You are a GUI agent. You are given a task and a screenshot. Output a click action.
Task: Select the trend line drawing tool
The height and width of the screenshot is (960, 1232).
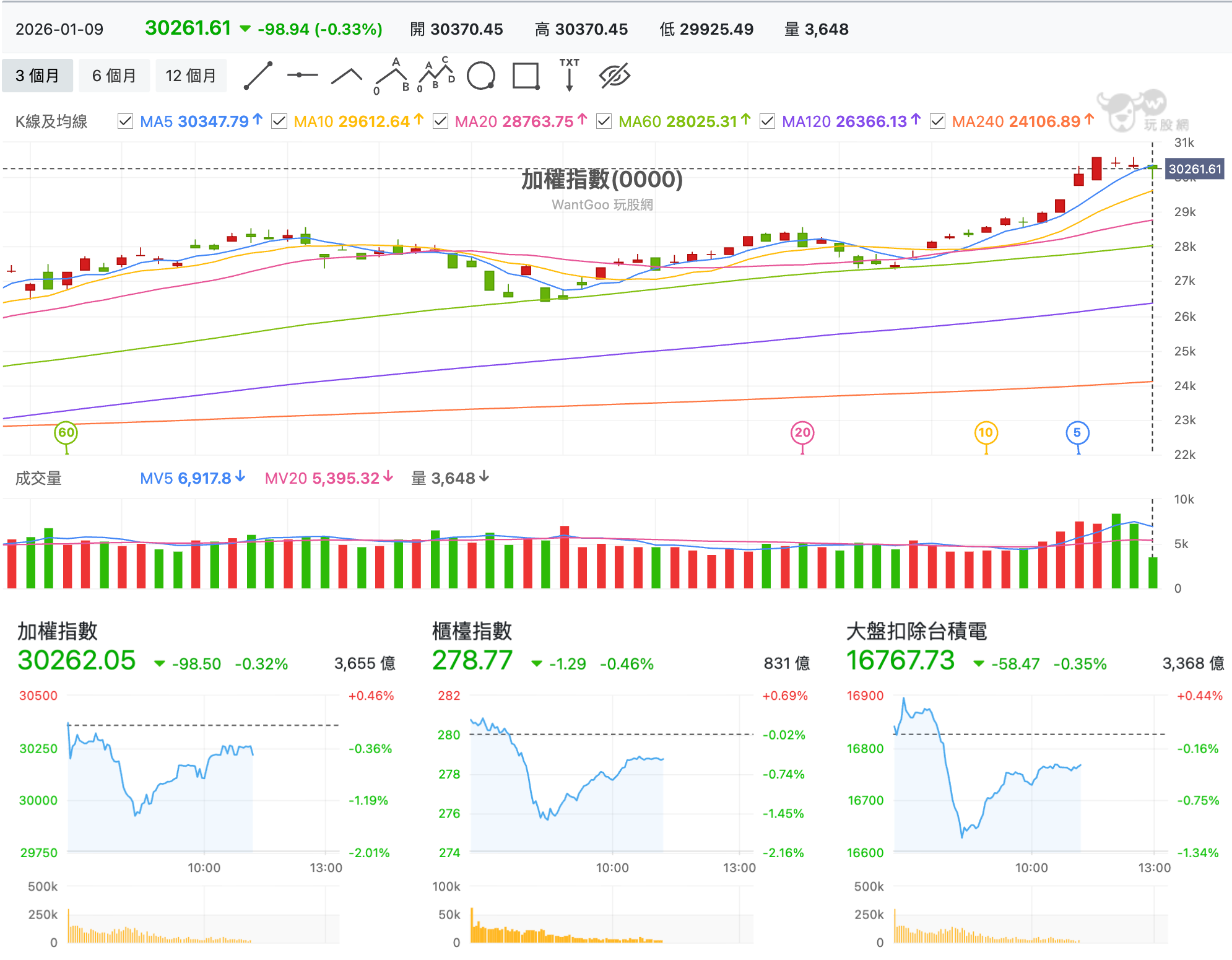(x=258, y=76)
